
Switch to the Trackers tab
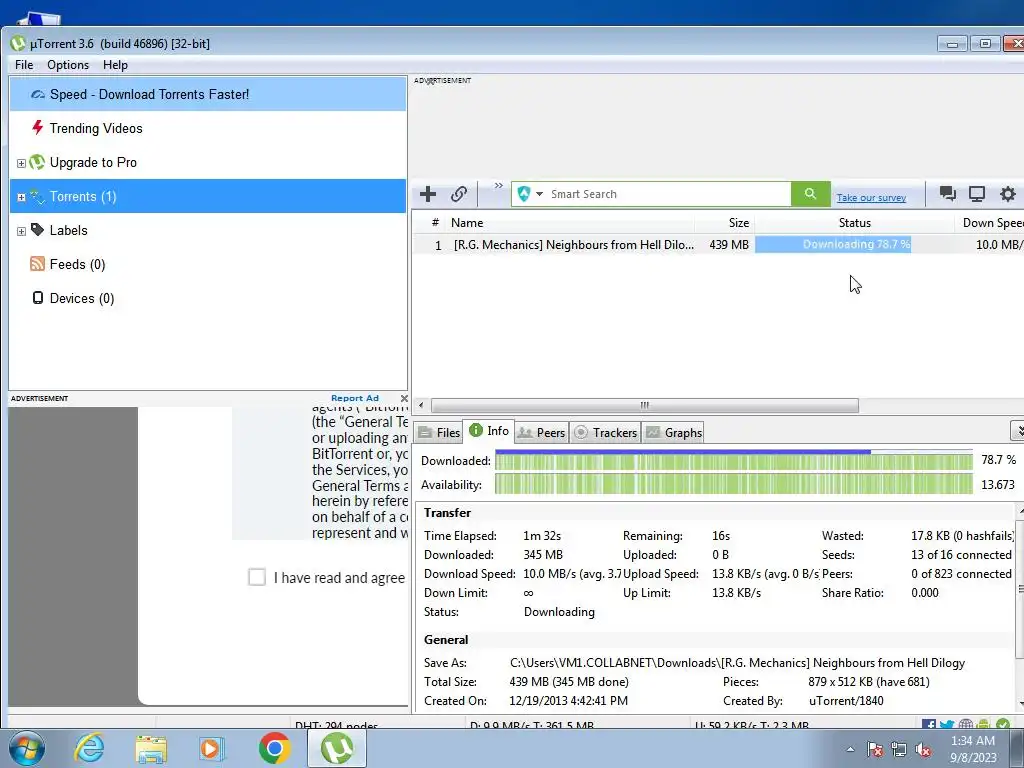point(605,432)
